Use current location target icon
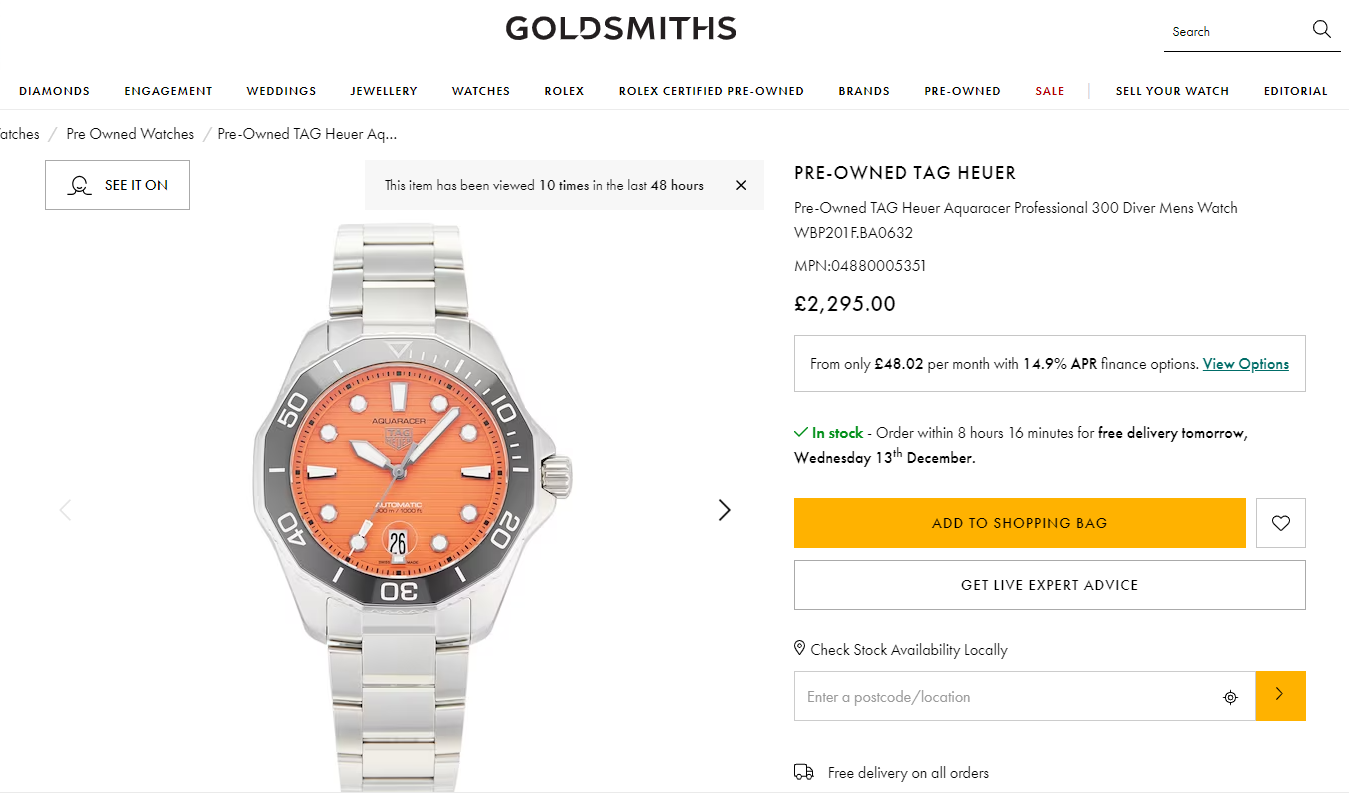This screenshot has height=797, width=1349. 1230,697
